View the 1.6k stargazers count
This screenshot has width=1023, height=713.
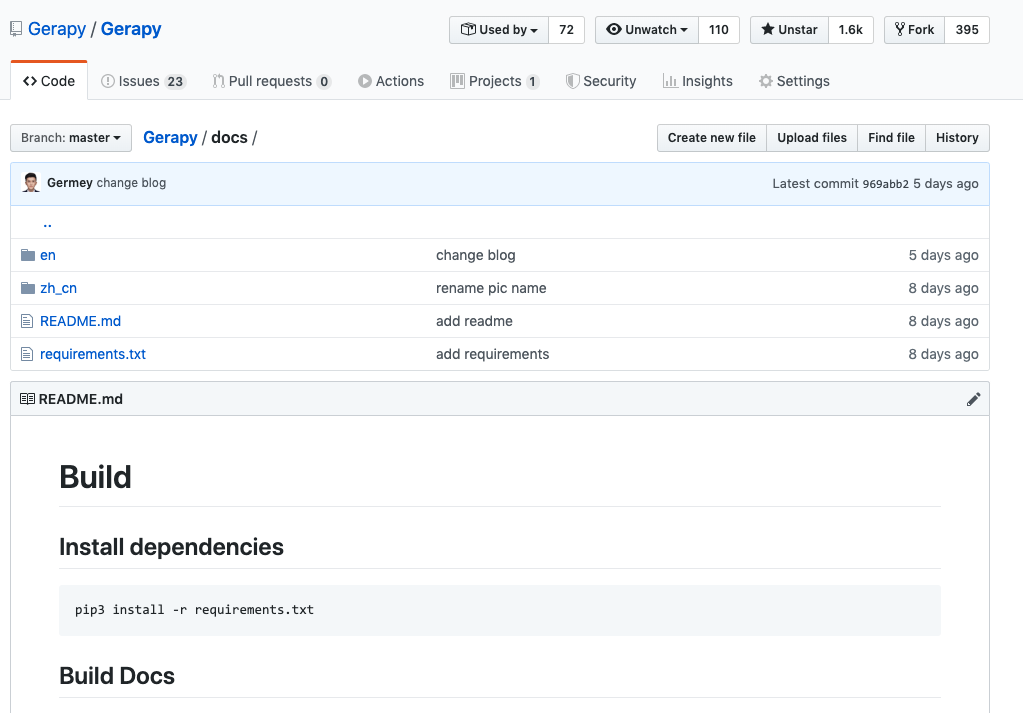click(x=851, y=30)
